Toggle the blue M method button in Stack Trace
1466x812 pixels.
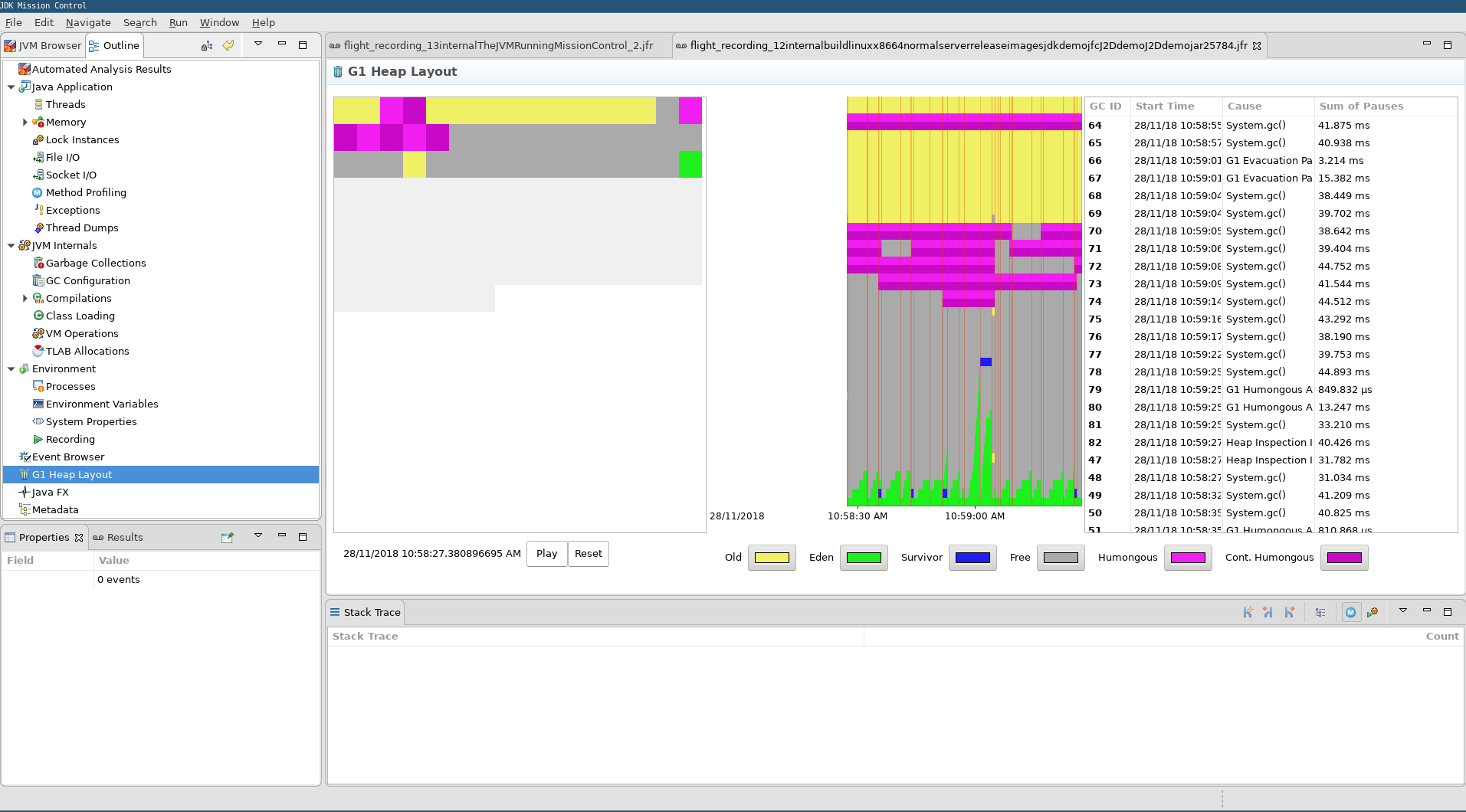click(1350, 612)
